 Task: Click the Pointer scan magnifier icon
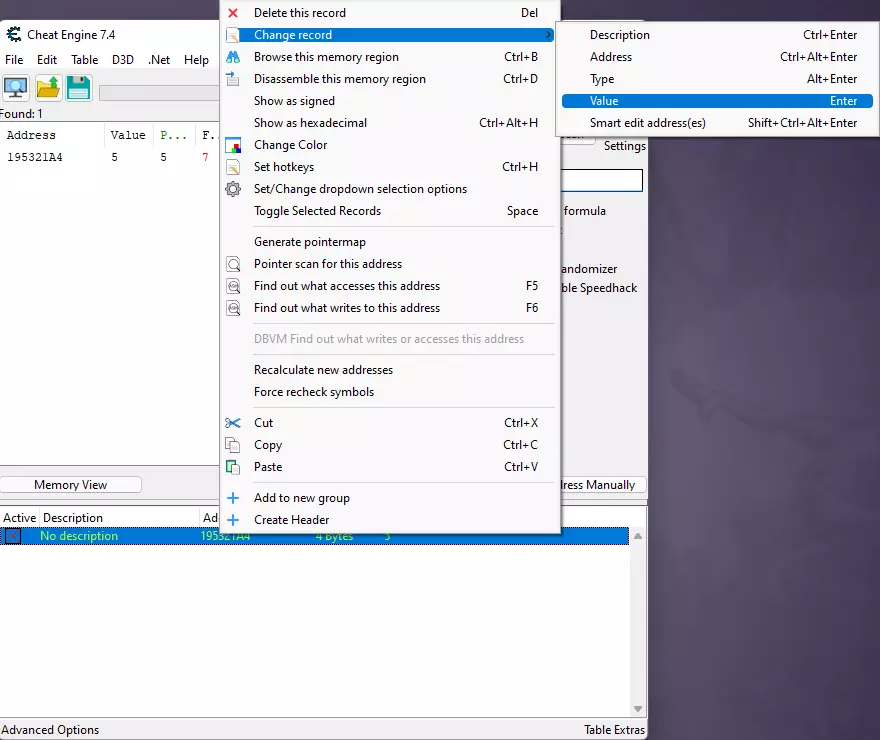pos(233,264)
